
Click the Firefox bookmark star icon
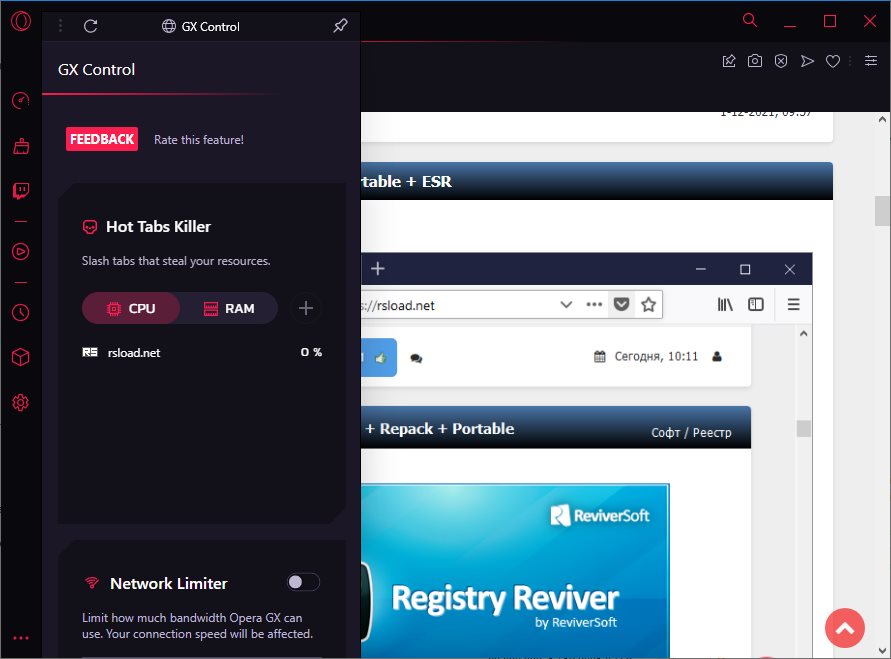[x=648, y=305]
